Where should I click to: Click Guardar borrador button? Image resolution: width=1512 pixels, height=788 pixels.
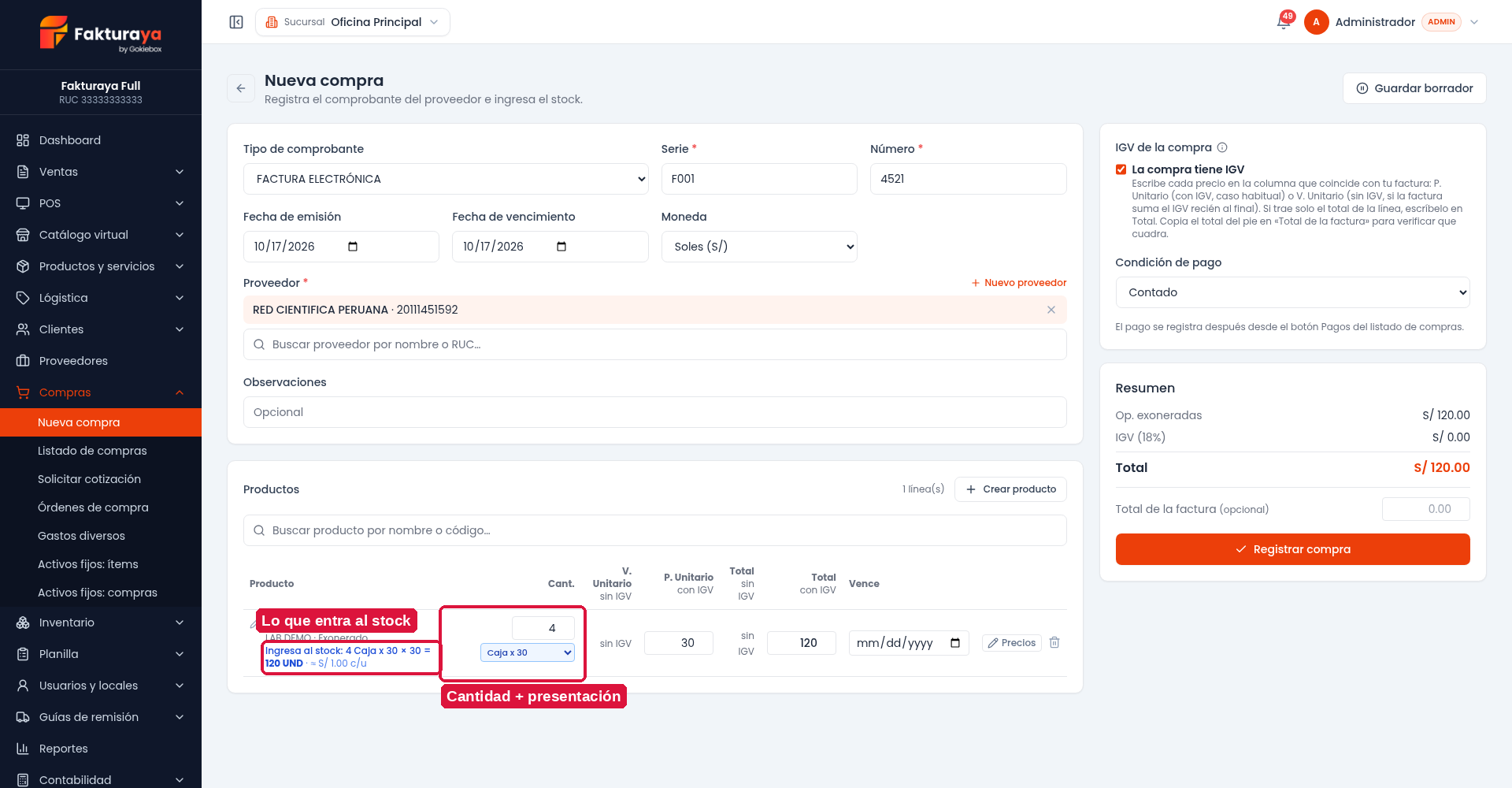point(1414,88)
